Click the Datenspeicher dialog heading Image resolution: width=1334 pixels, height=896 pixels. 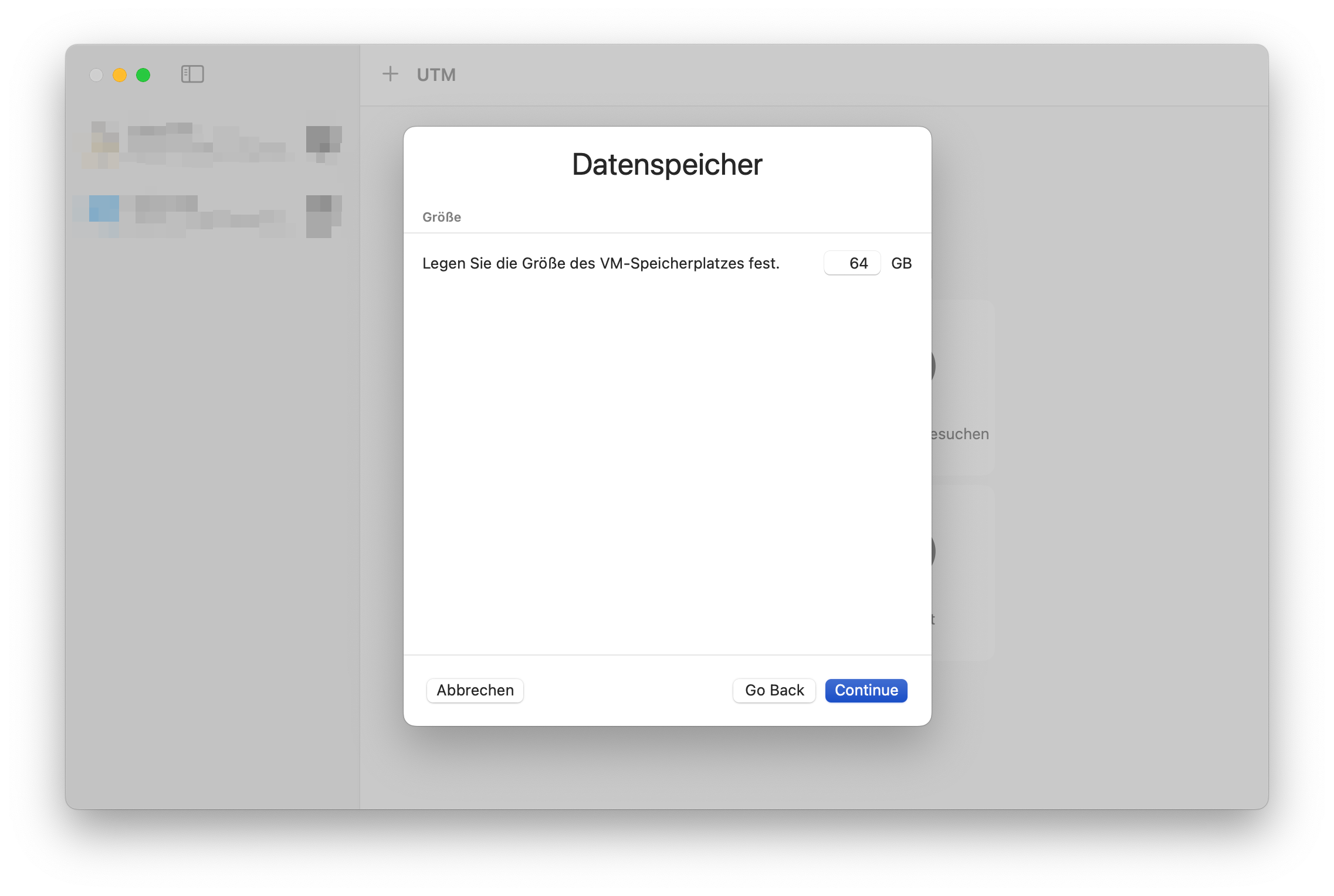pyautogui.click(x=667, y=164)
